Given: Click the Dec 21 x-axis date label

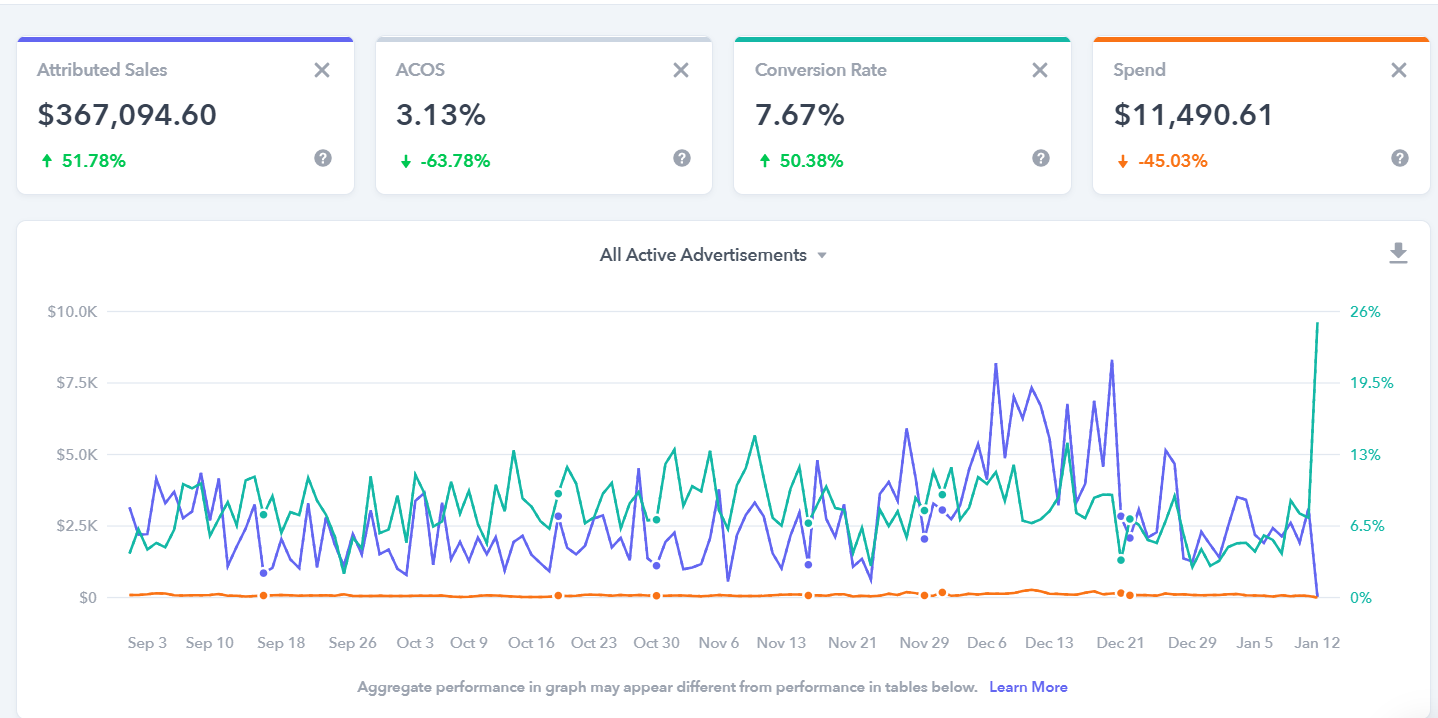Looking at the screenshot, I should point(1120,643).
